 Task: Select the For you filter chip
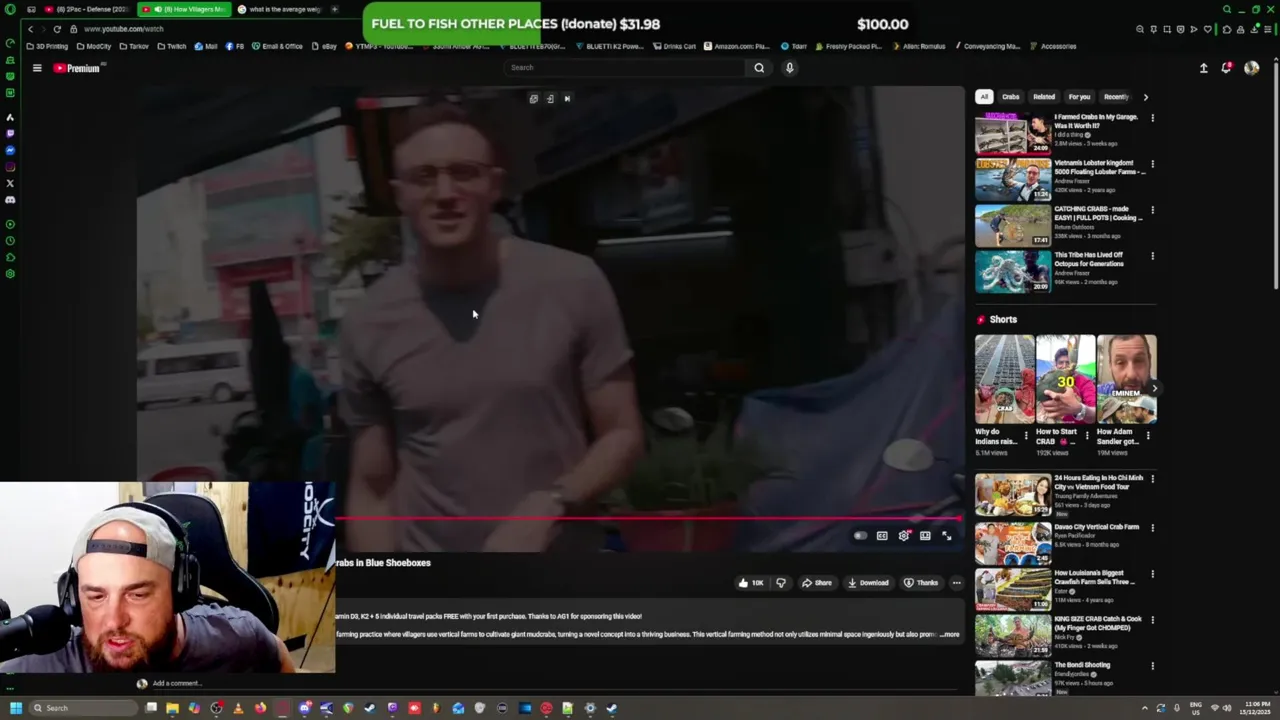[x=1079, y=97]
